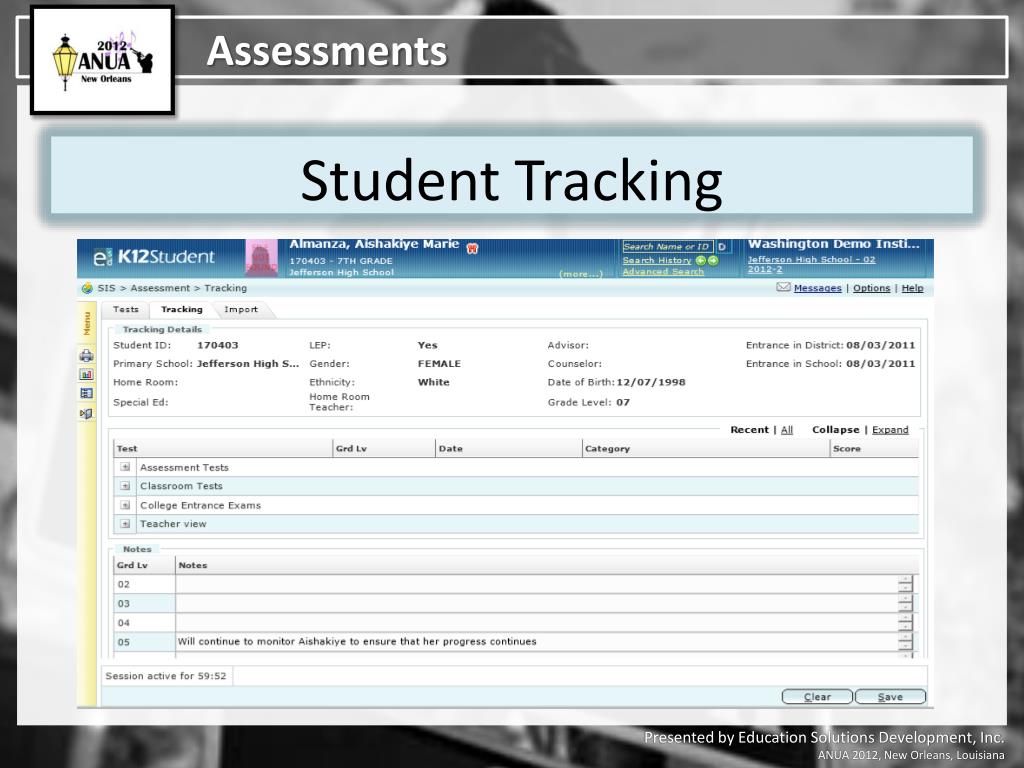The image size is (1024, 768).
Task: Click the Category column header
Action: (706, 449)
